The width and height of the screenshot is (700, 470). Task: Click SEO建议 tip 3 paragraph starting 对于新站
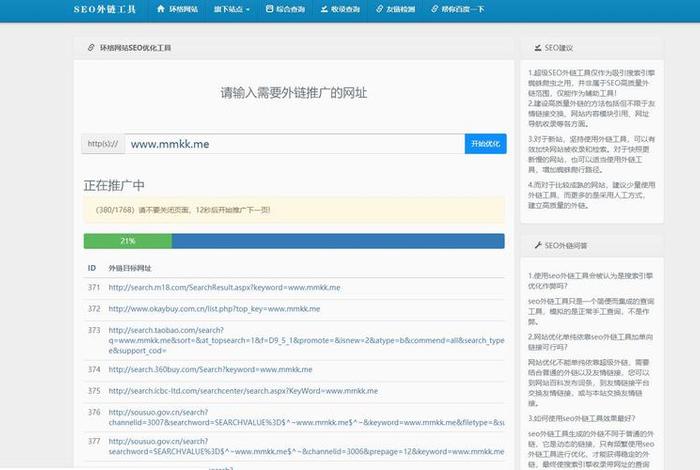pos(592,154)
